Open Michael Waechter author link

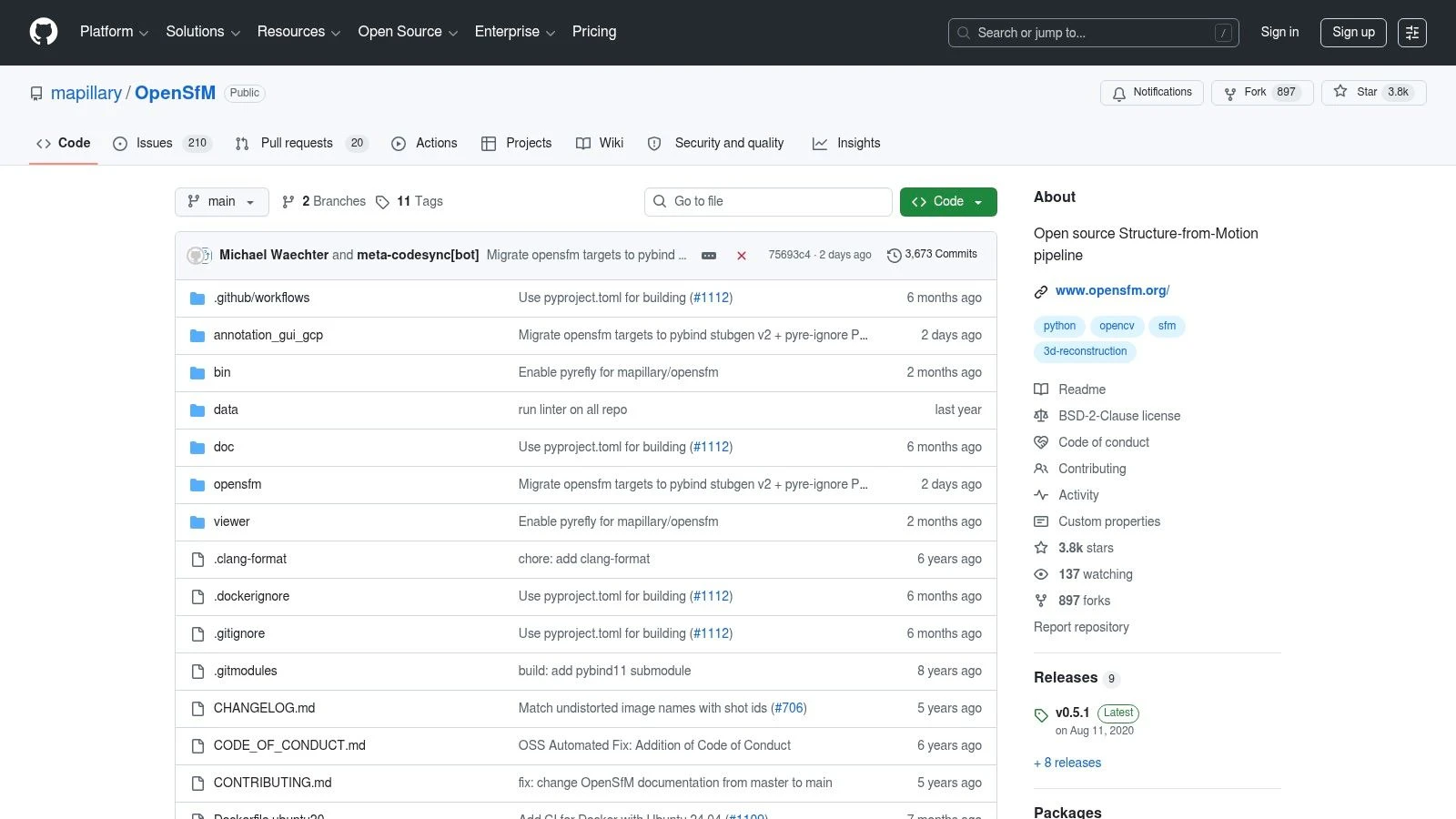tap(274, 255)
